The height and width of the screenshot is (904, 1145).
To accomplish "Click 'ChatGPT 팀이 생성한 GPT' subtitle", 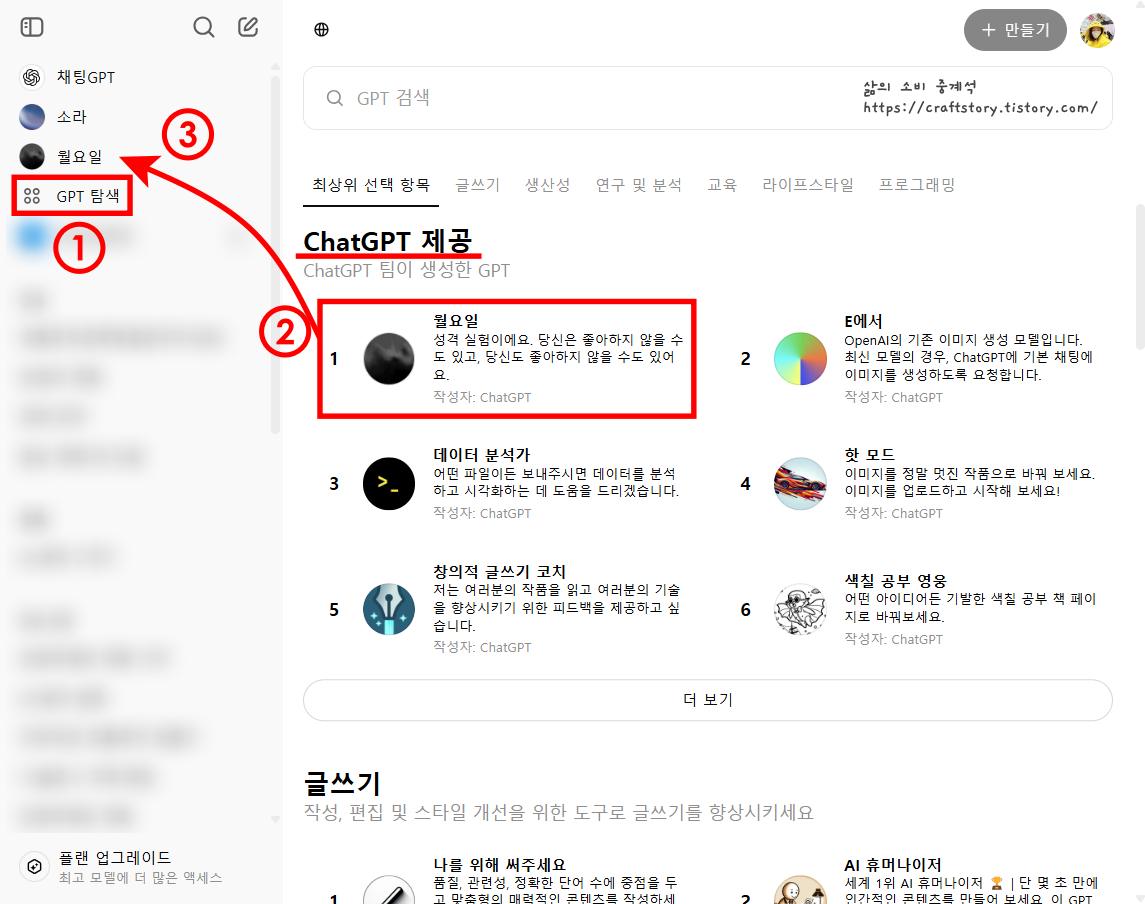I will tap(407, 271).
